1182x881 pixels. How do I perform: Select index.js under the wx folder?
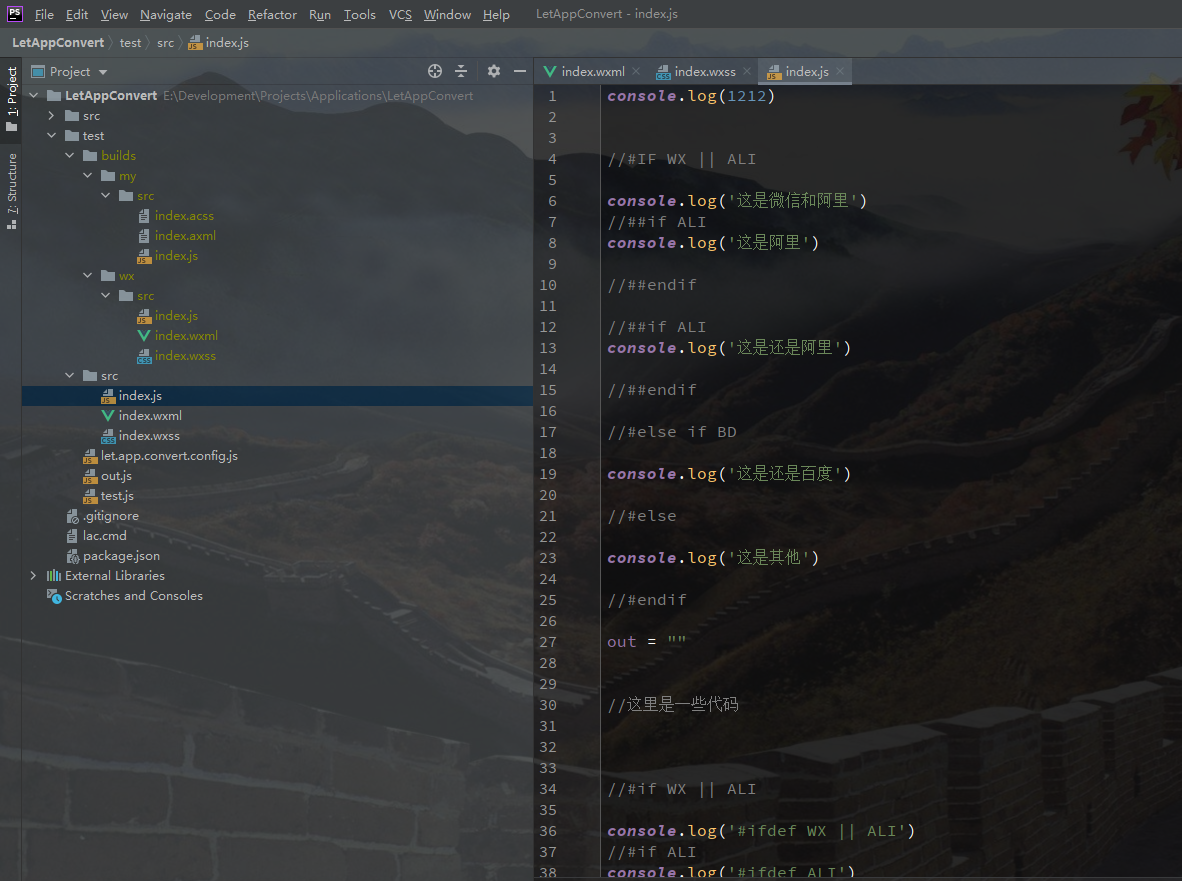point(176,316)
